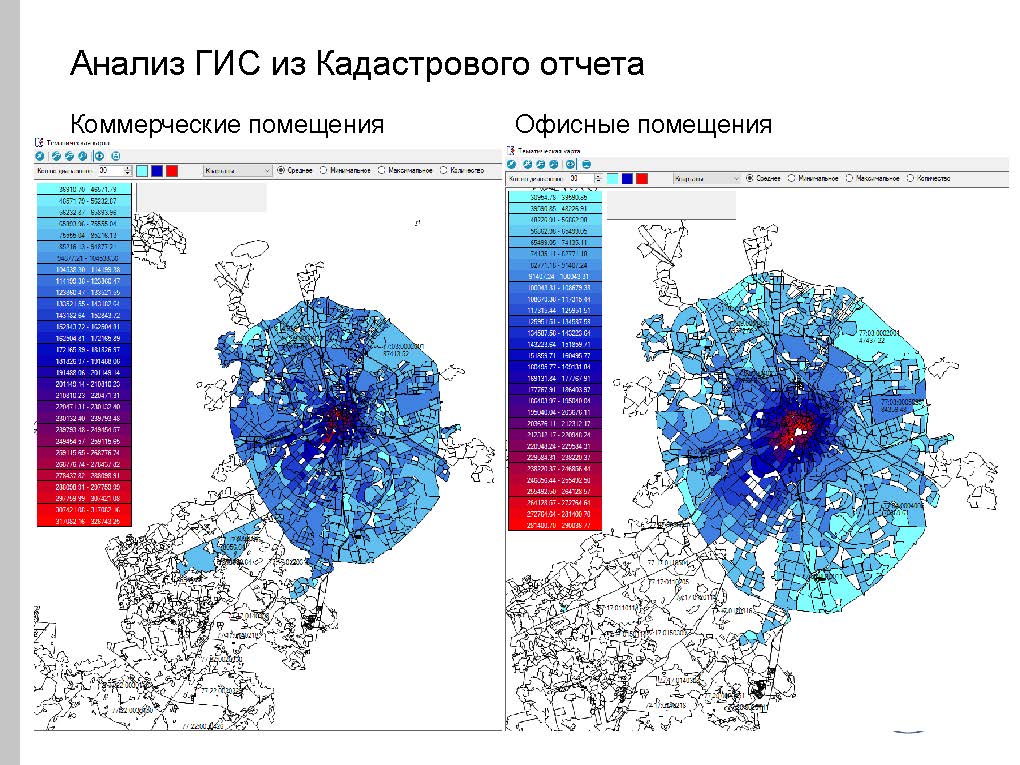Click the cyan color swatch in the left toolbar
This screenshot has width=1020, height=765.
[142, 171]
